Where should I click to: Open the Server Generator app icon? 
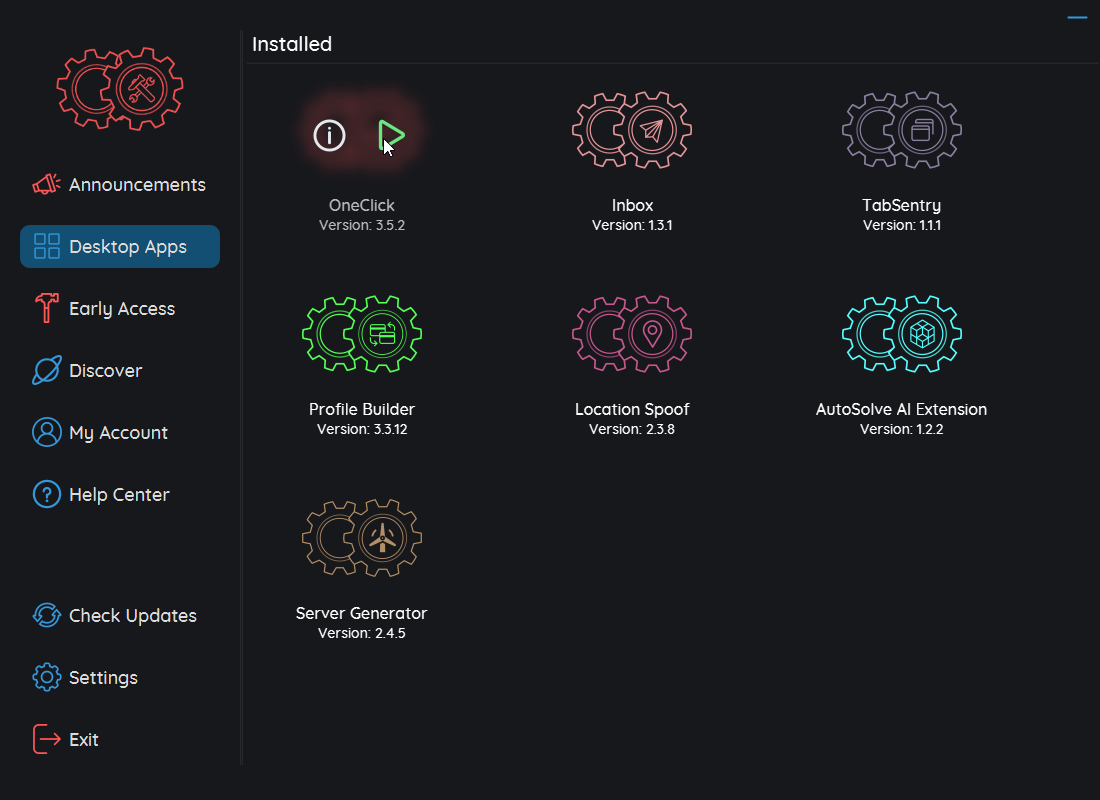click(362, 539)
